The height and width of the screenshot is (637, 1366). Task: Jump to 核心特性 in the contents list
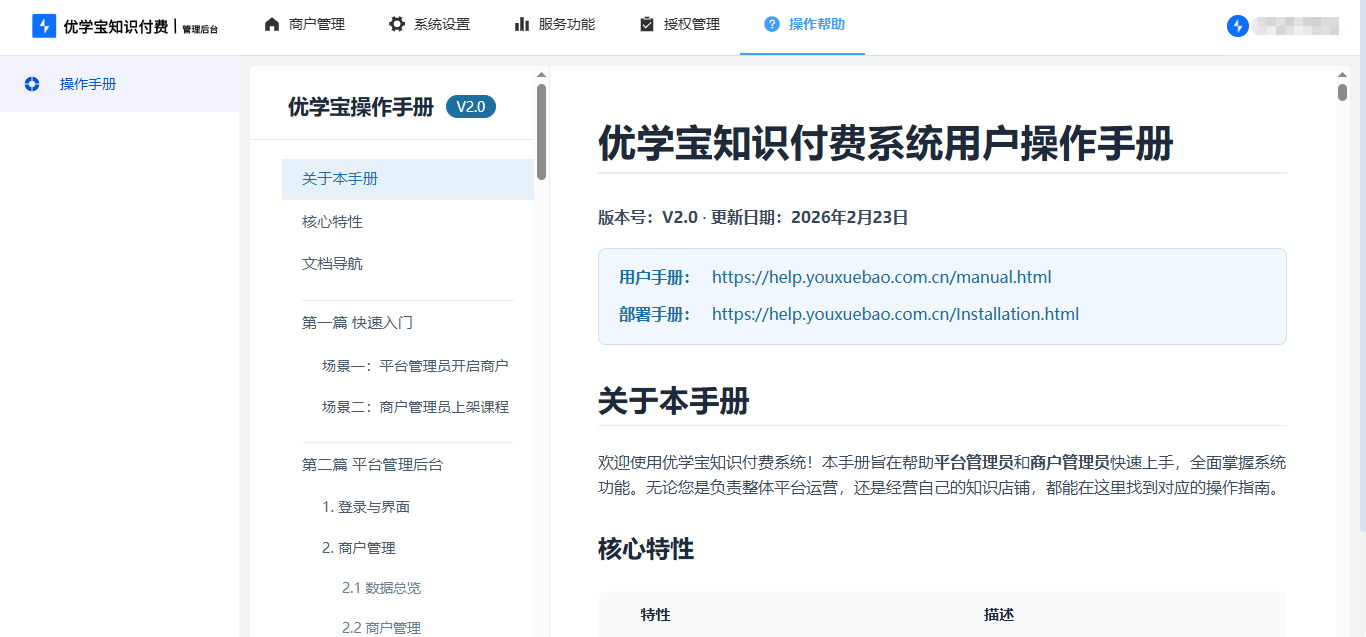pos(332,221)
